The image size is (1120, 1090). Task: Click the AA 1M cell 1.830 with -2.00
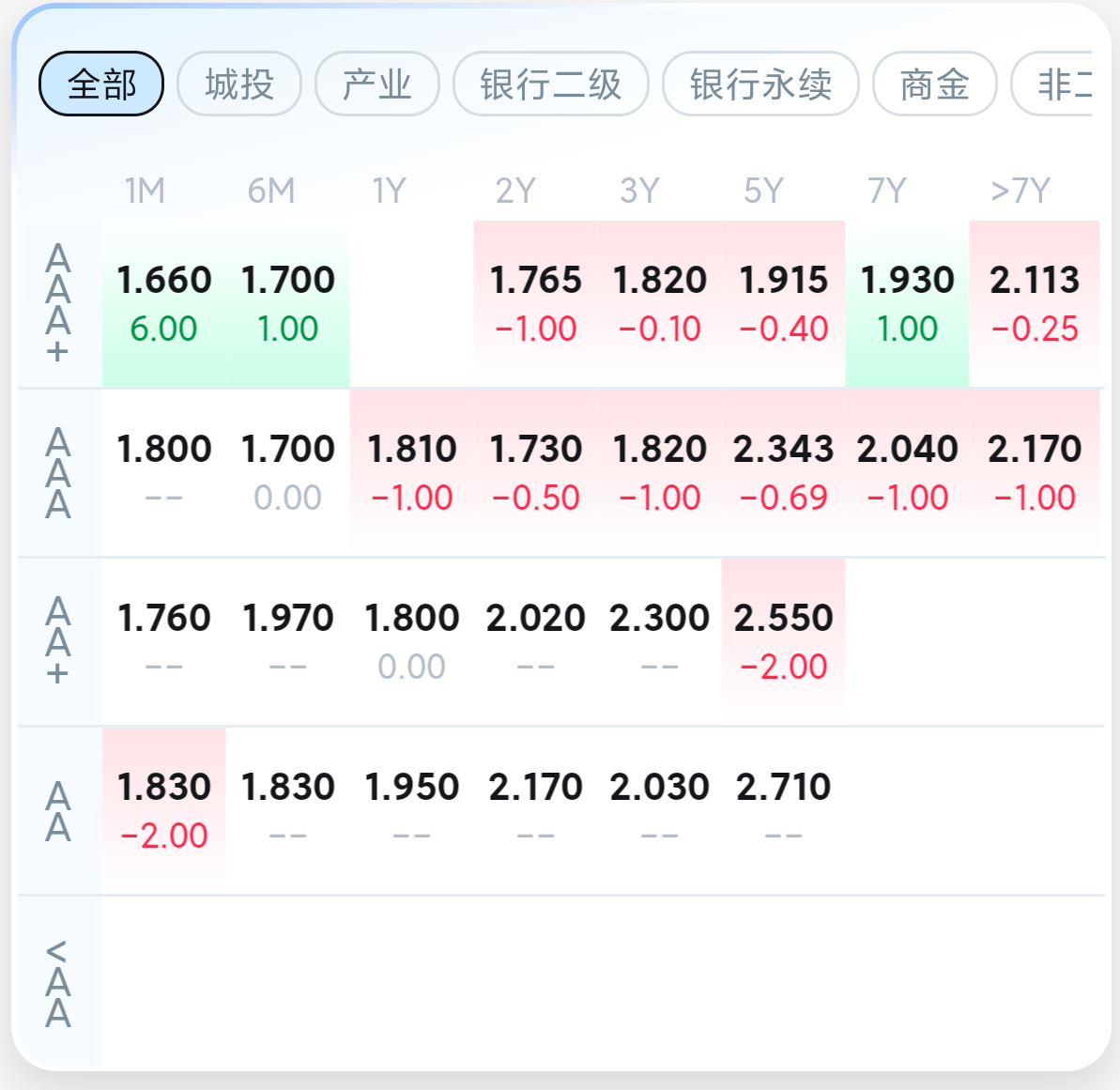point(164,811)
